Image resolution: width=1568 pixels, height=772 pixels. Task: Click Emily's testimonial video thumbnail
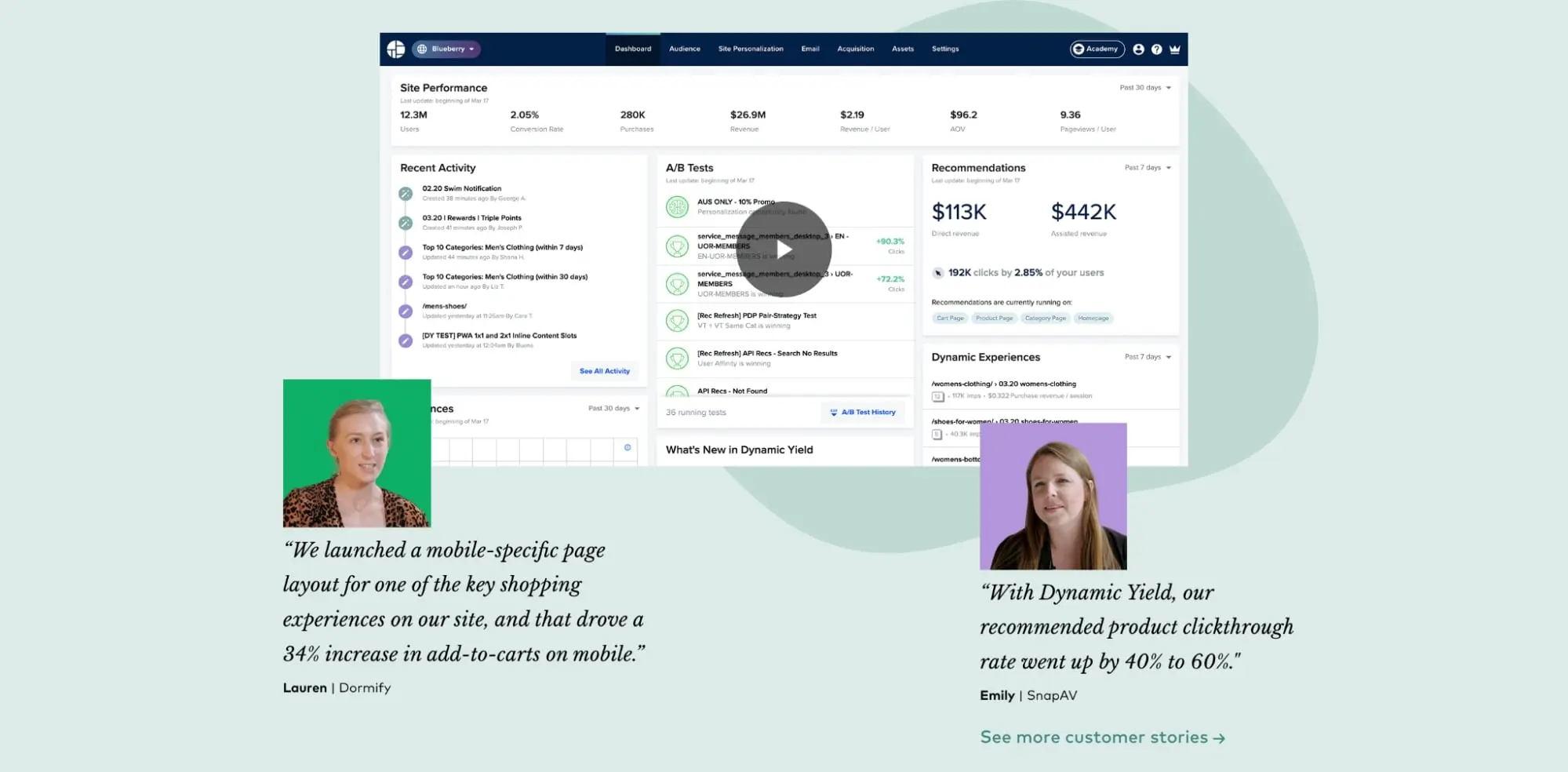point(1053,496)
